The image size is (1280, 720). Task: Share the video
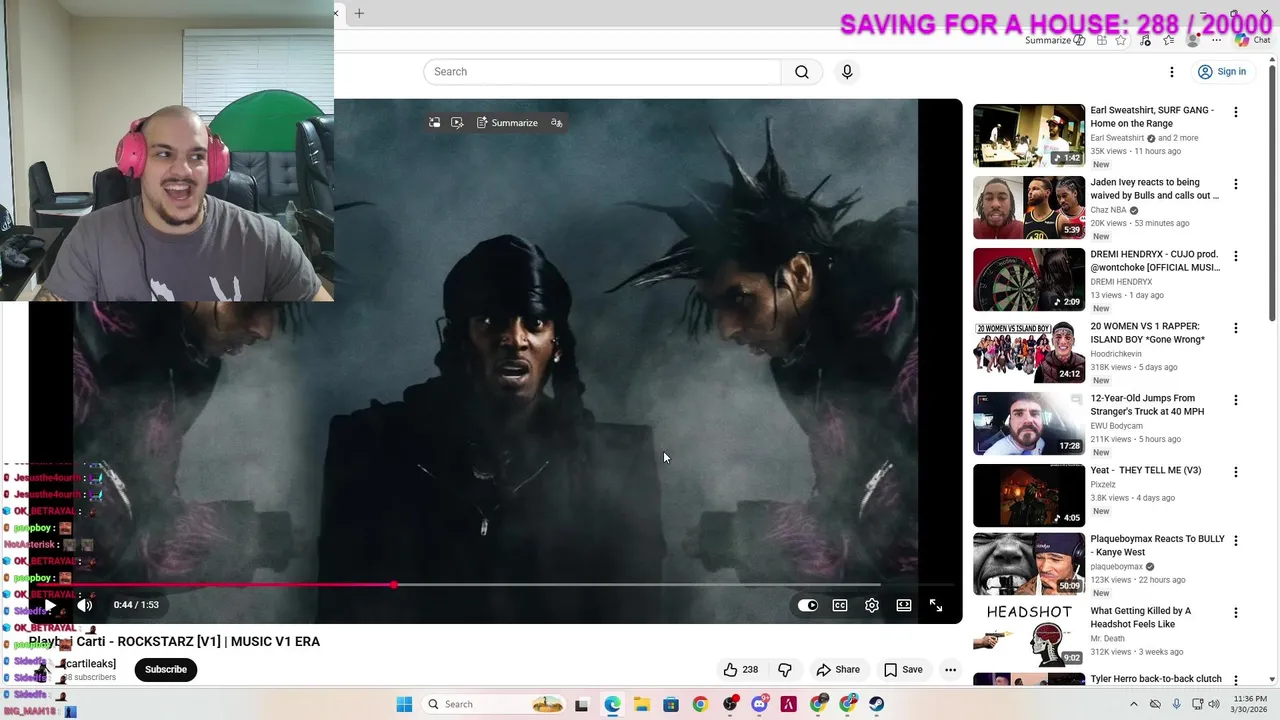tap(838, 670)
